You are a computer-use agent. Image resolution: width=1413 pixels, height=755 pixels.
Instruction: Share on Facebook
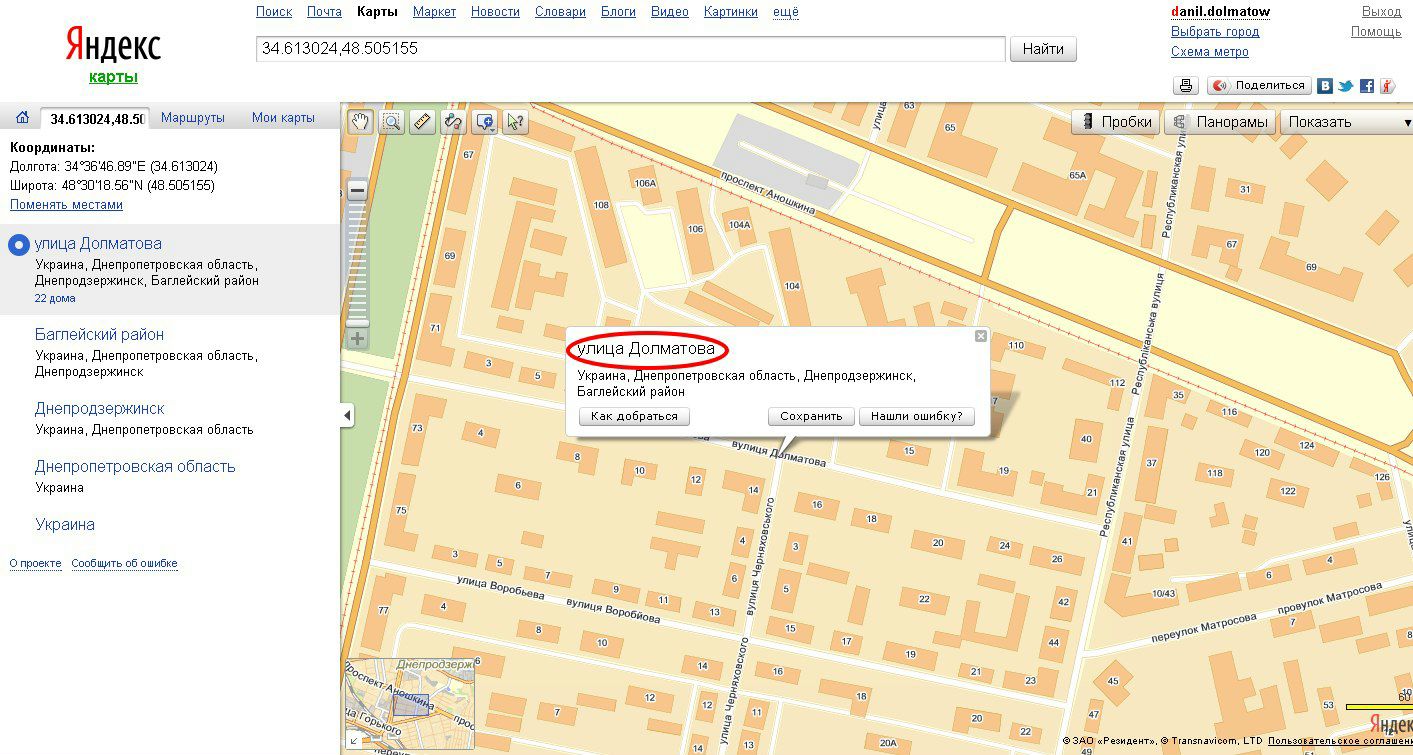[1367, 86]
